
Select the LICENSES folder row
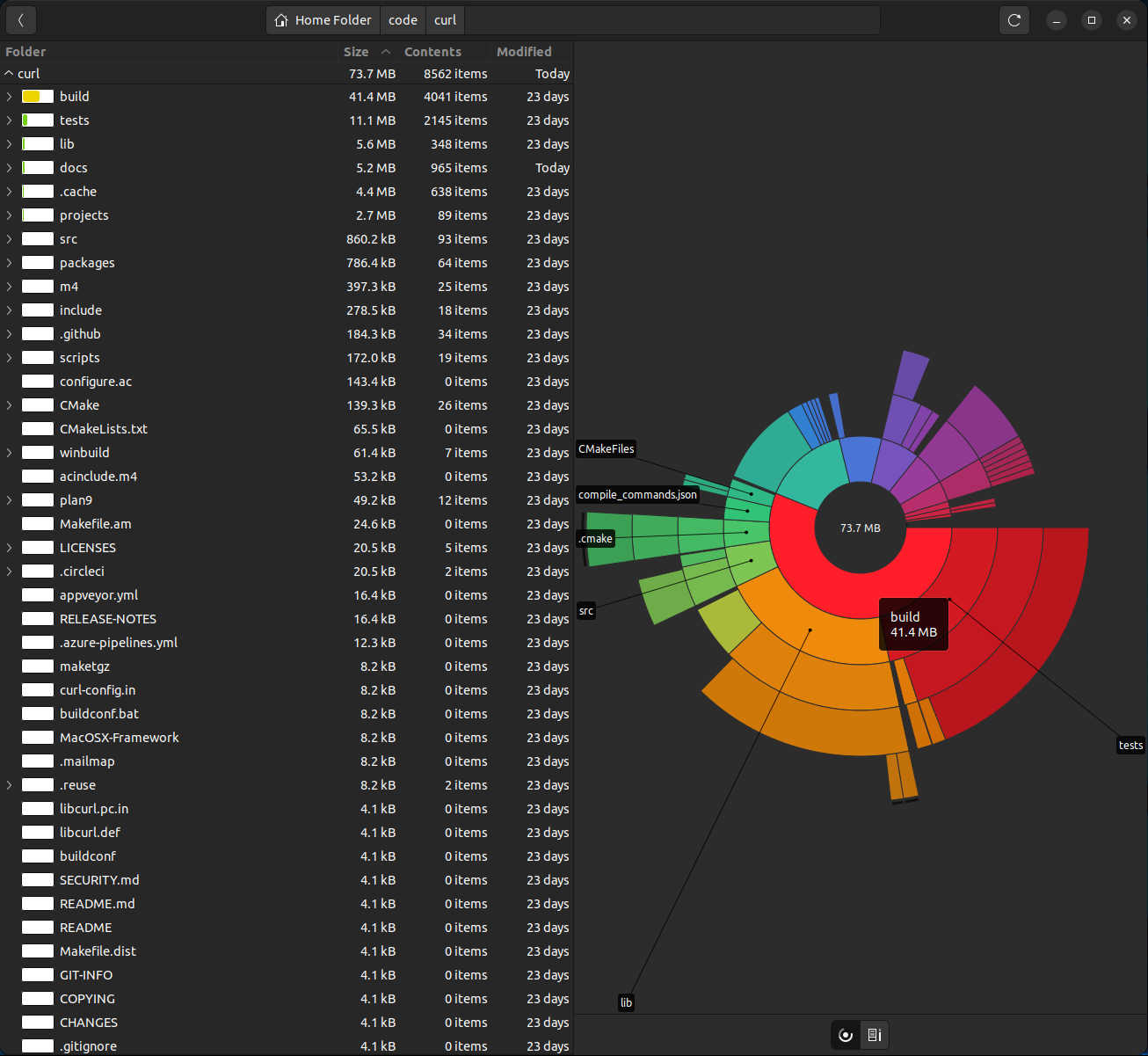(x=287, y=548)
